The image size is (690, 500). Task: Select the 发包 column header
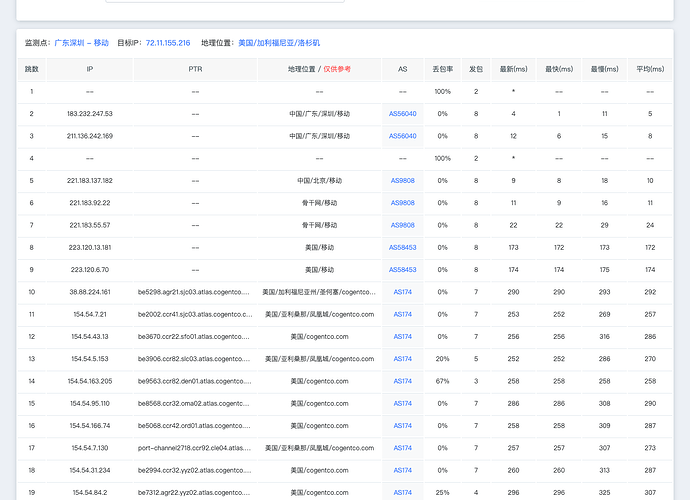[476, 69]
